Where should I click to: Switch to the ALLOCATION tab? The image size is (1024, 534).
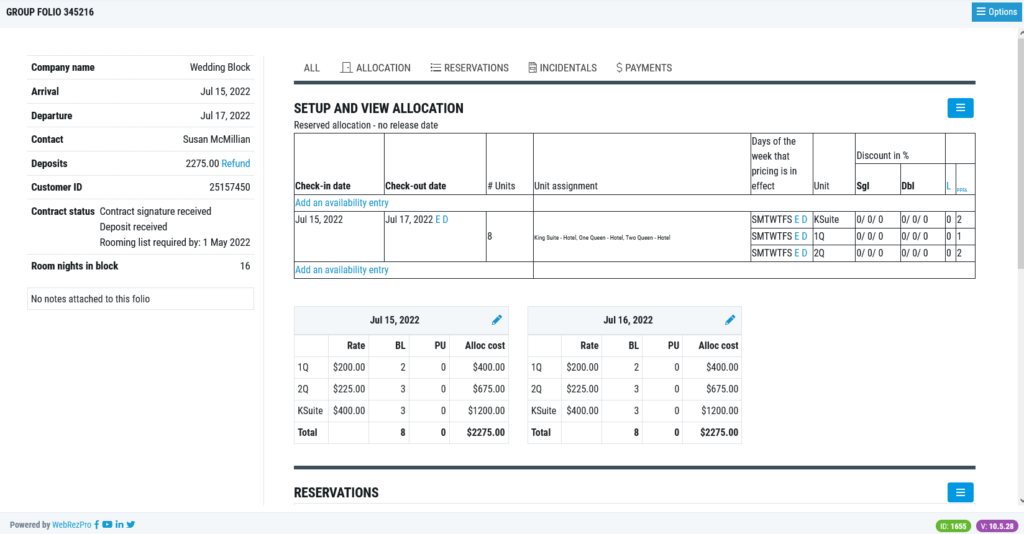coord(376,68)
